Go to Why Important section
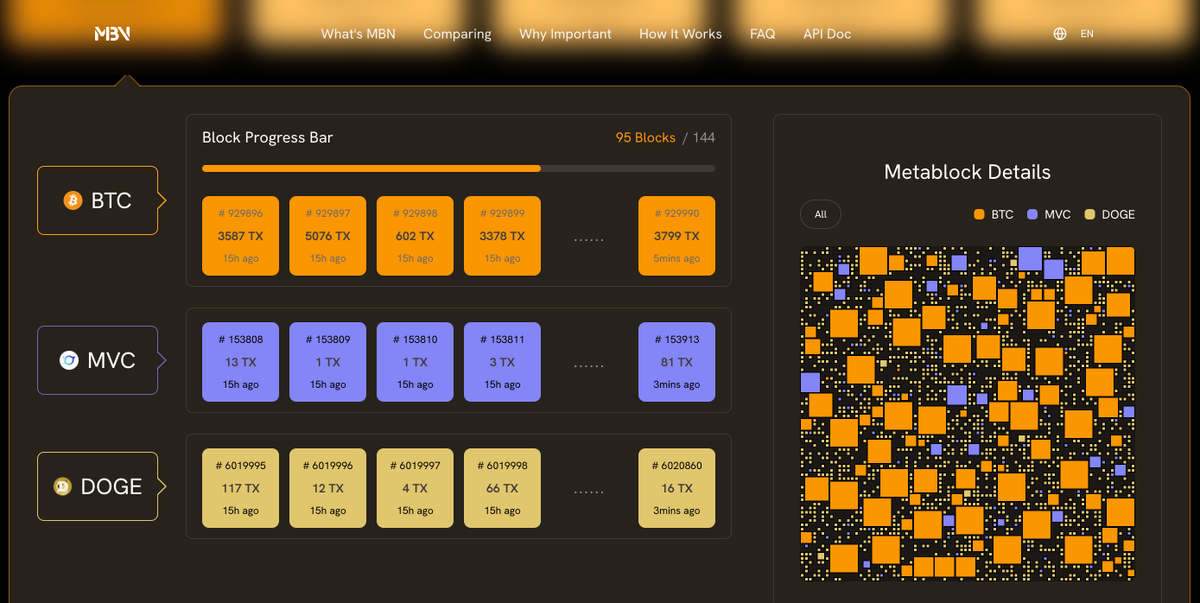The image size is (1200, 603). 565,33
